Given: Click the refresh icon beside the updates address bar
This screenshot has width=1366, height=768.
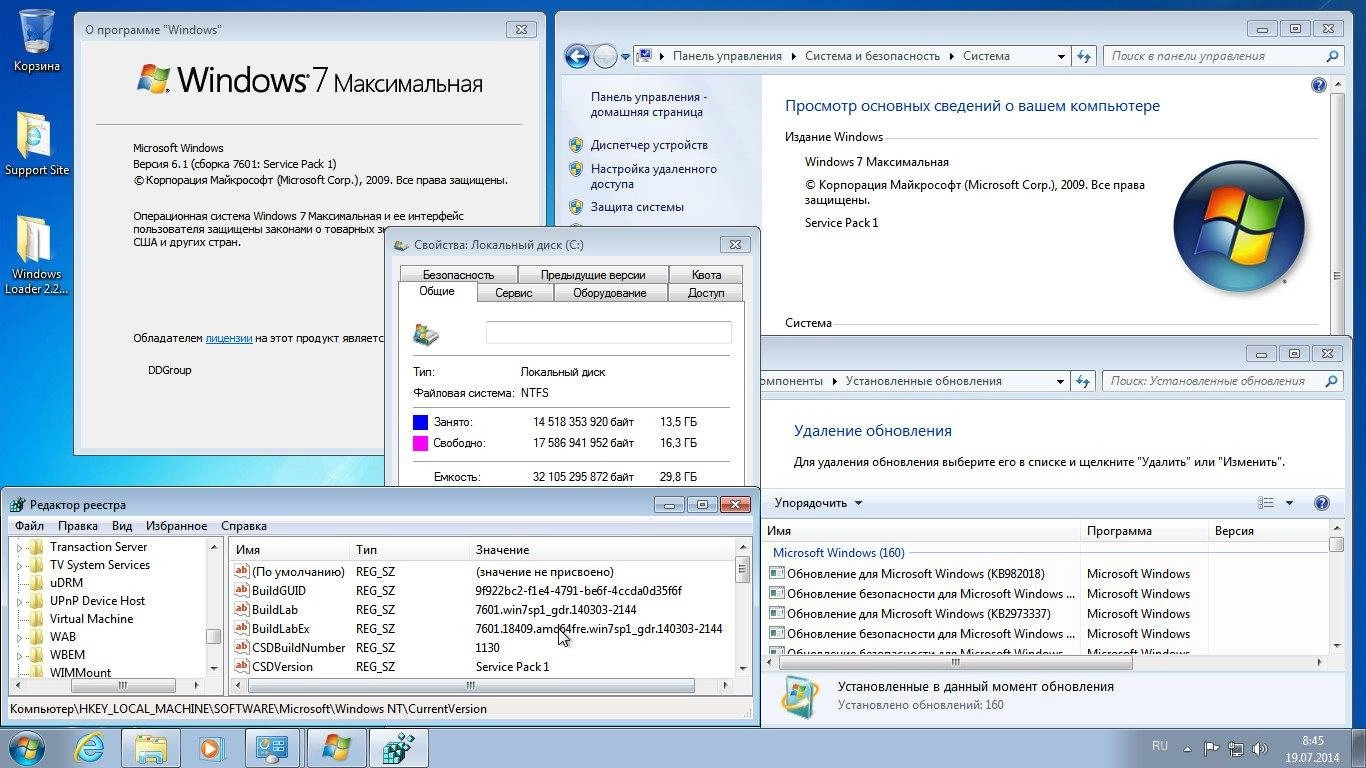Looking at the screenshot, I should [x=1084, y=381].
